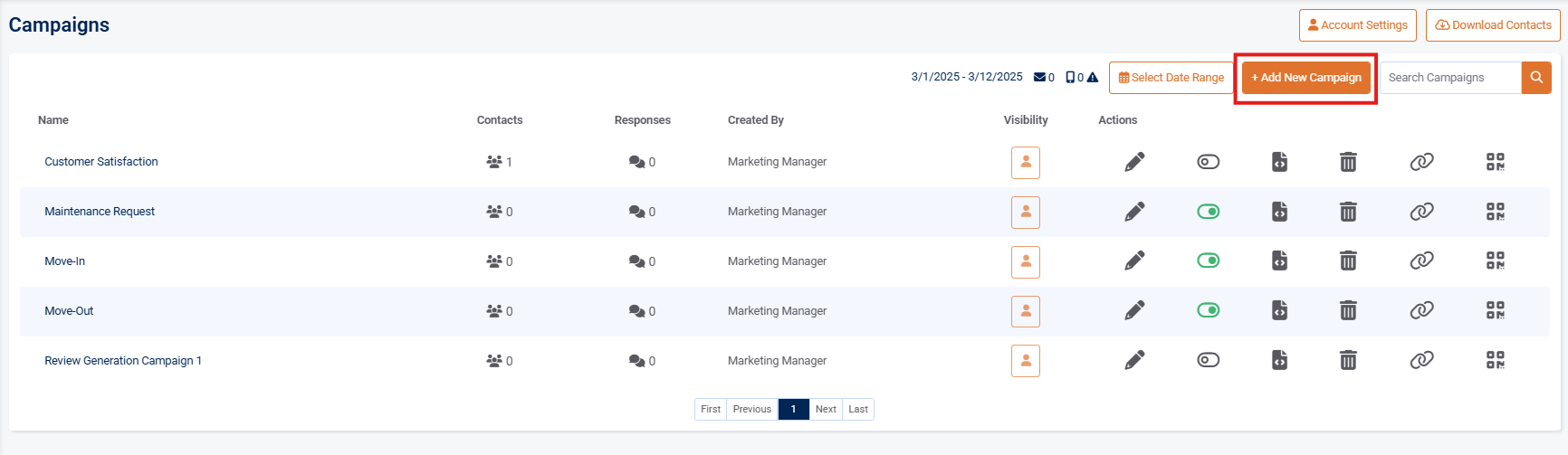This screenshot has height=455, width=1568.
Task: Open QR code for Customer Satisfaction campaign
Action: (x=1495, y=162)
